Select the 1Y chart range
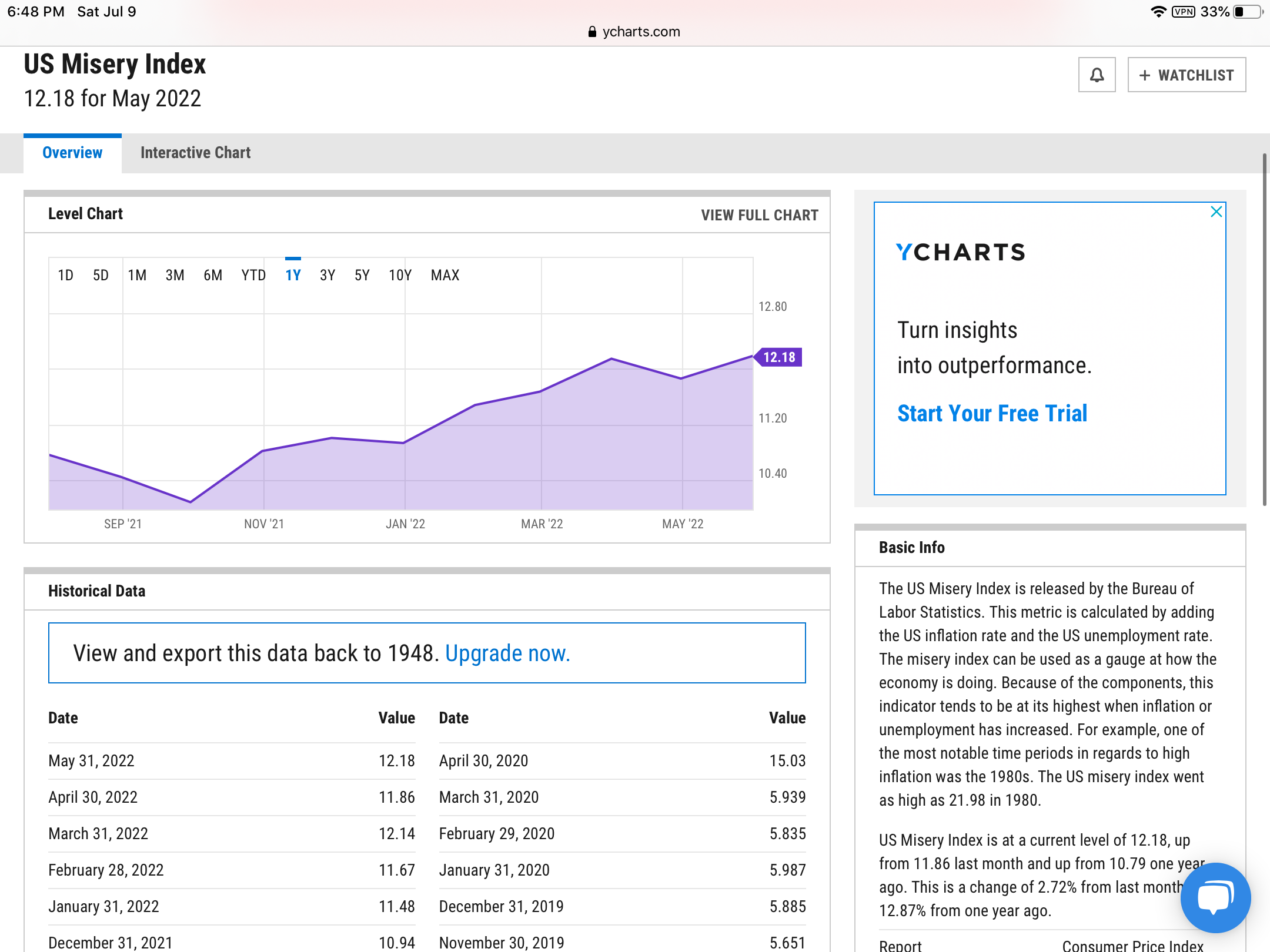 (x=293, y=275)
